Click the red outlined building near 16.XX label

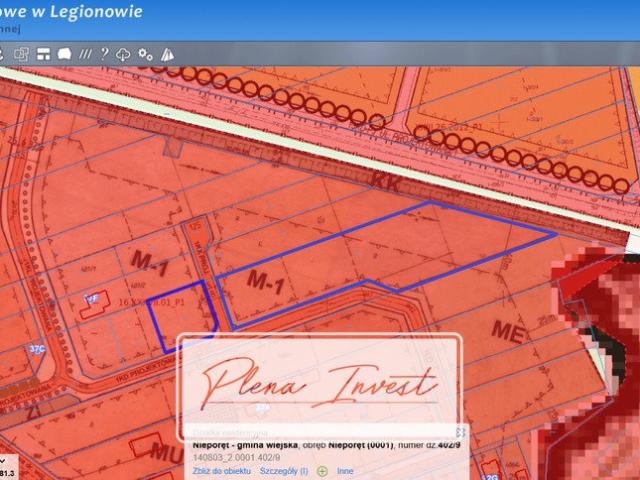pos(95,305)
